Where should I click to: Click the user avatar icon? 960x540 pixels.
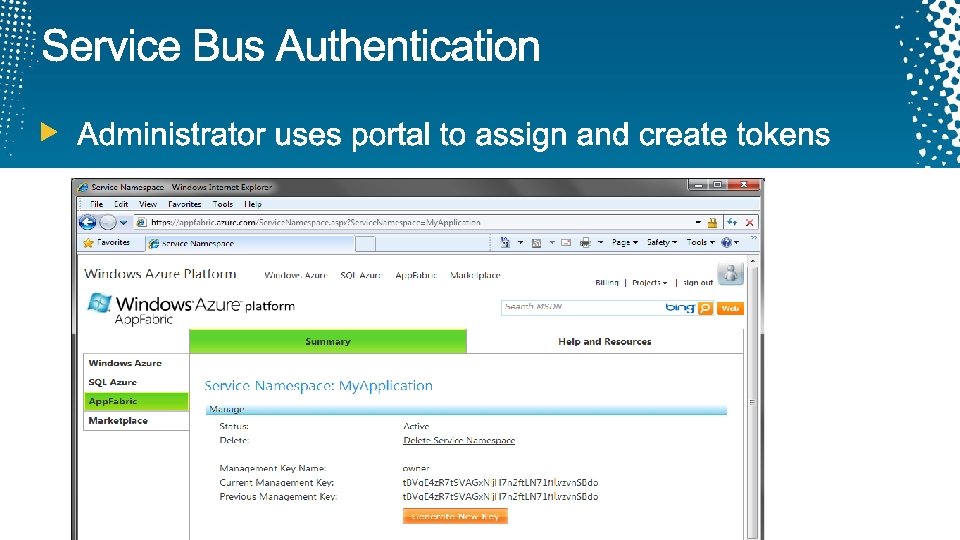(730, 273)
